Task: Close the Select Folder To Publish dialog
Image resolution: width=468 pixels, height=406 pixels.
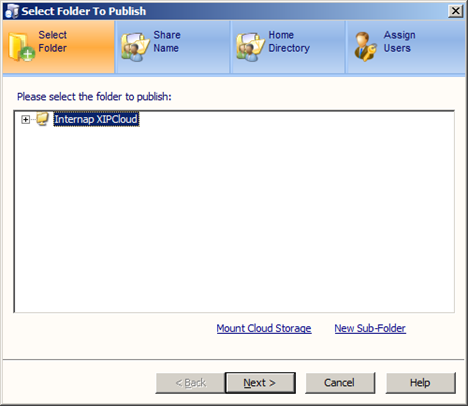Action: [455, 11]
